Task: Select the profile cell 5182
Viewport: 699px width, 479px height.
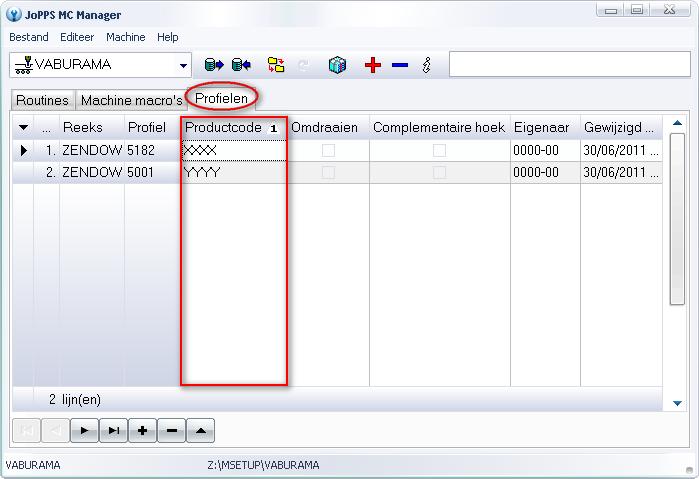Action: [x=152, y=150]
